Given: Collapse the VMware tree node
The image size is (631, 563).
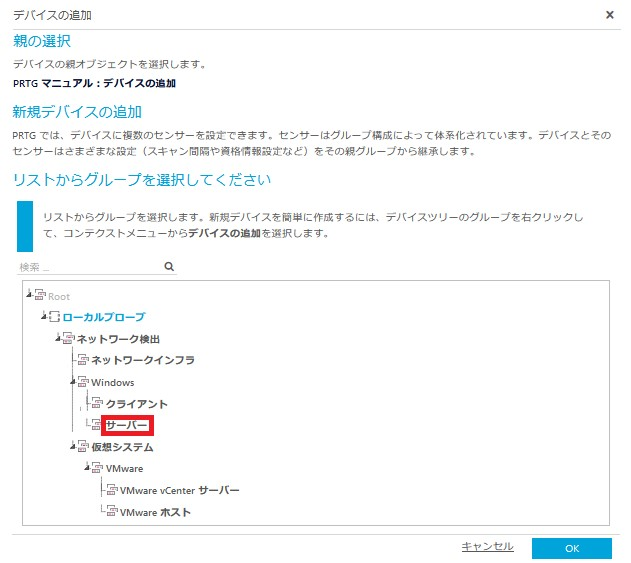Looking at the screenshot, I should point(87,467).
